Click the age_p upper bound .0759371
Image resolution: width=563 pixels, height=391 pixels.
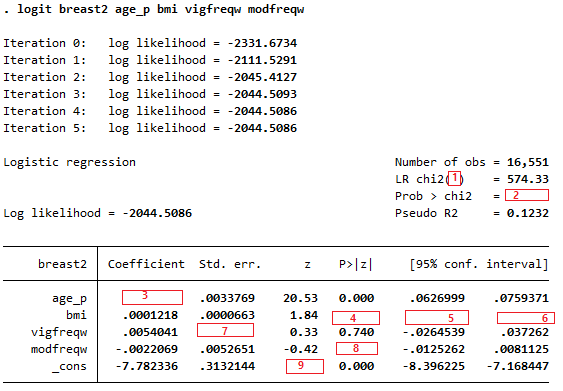click(x=521, y=298)
